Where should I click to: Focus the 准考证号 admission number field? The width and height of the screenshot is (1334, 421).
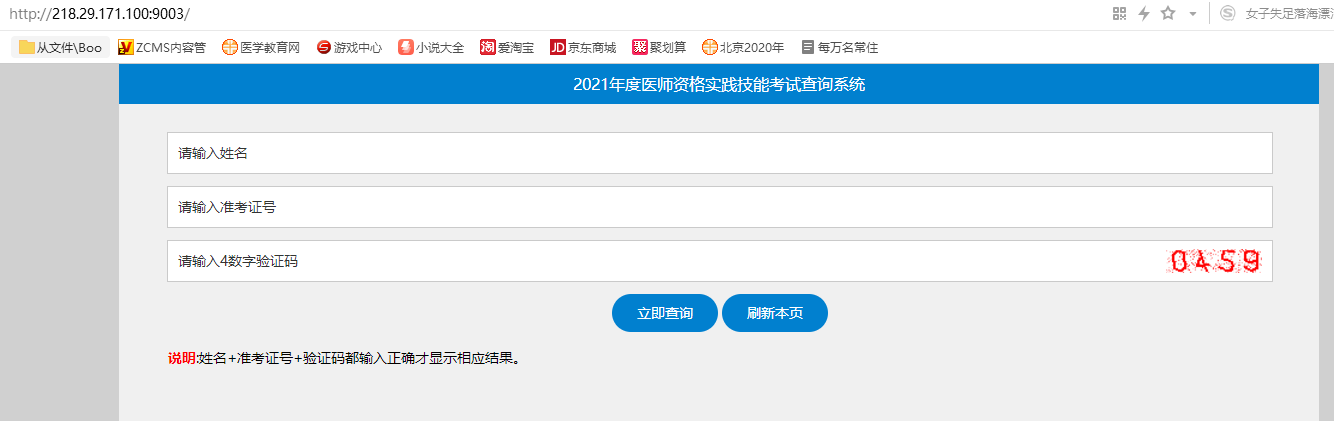pos(719,207)
